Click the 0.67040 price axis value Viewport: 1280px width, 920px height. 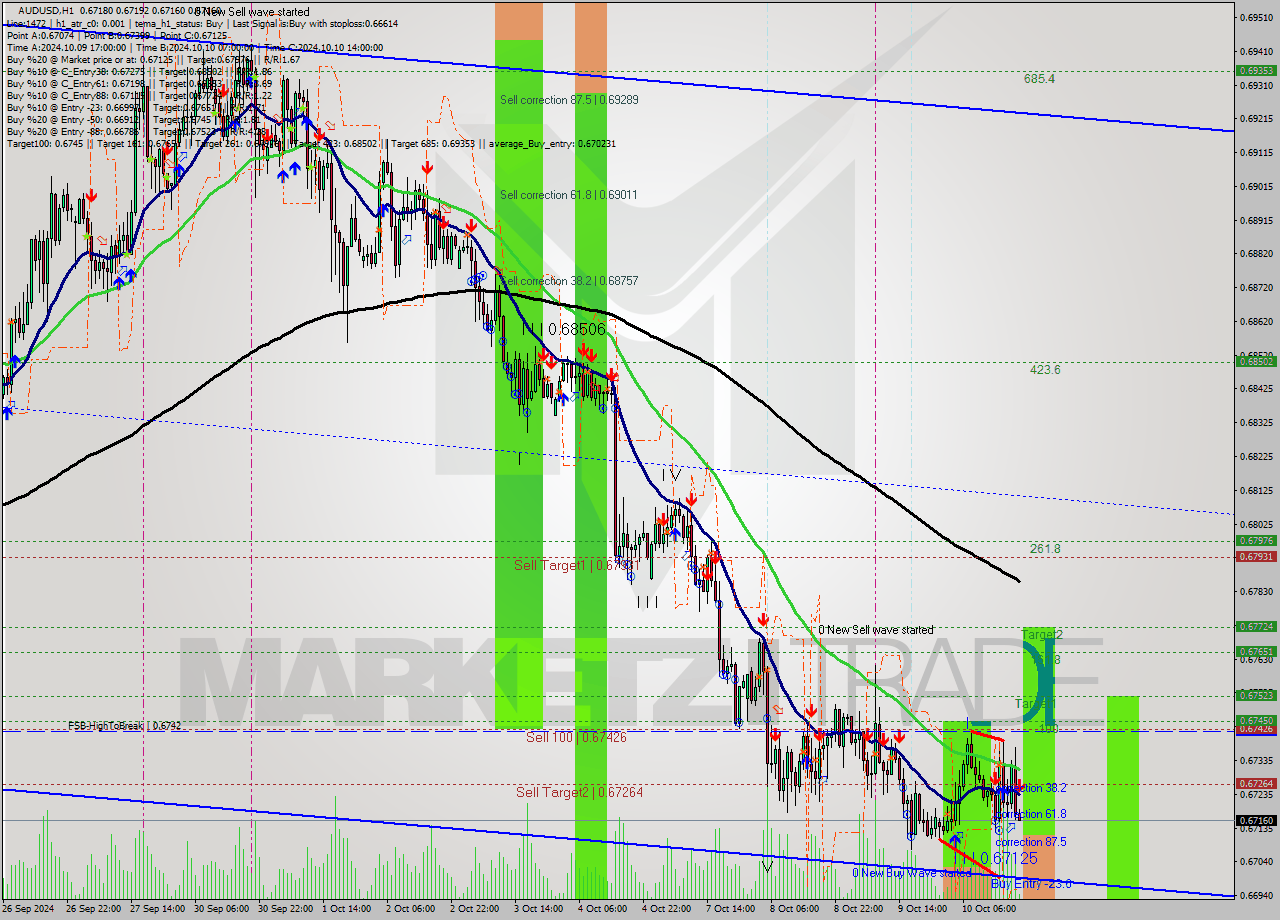tap(1256, 862)
